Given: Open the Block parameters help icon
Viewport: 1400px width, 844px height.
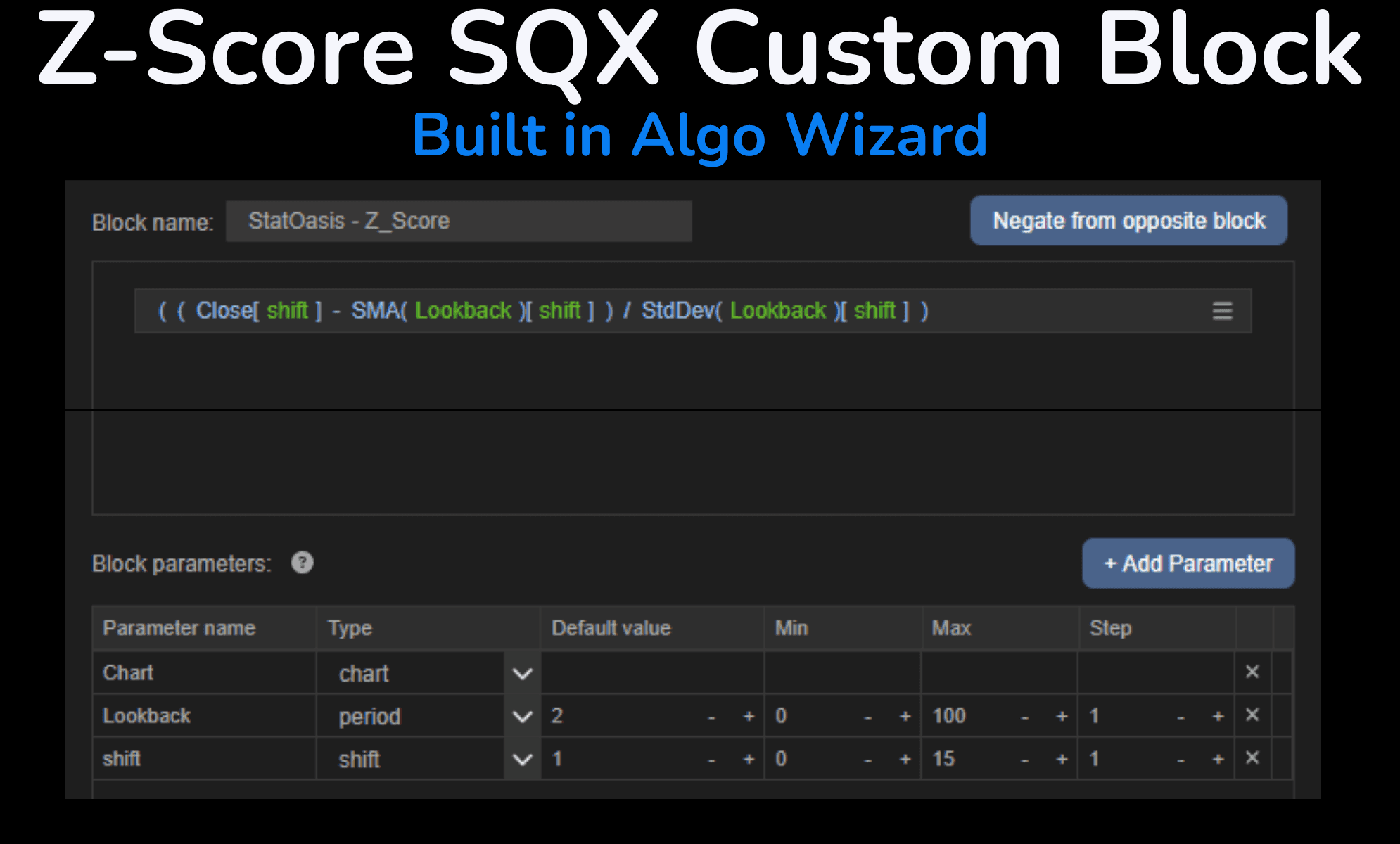Looking at the screenshot, I should 303,563.
